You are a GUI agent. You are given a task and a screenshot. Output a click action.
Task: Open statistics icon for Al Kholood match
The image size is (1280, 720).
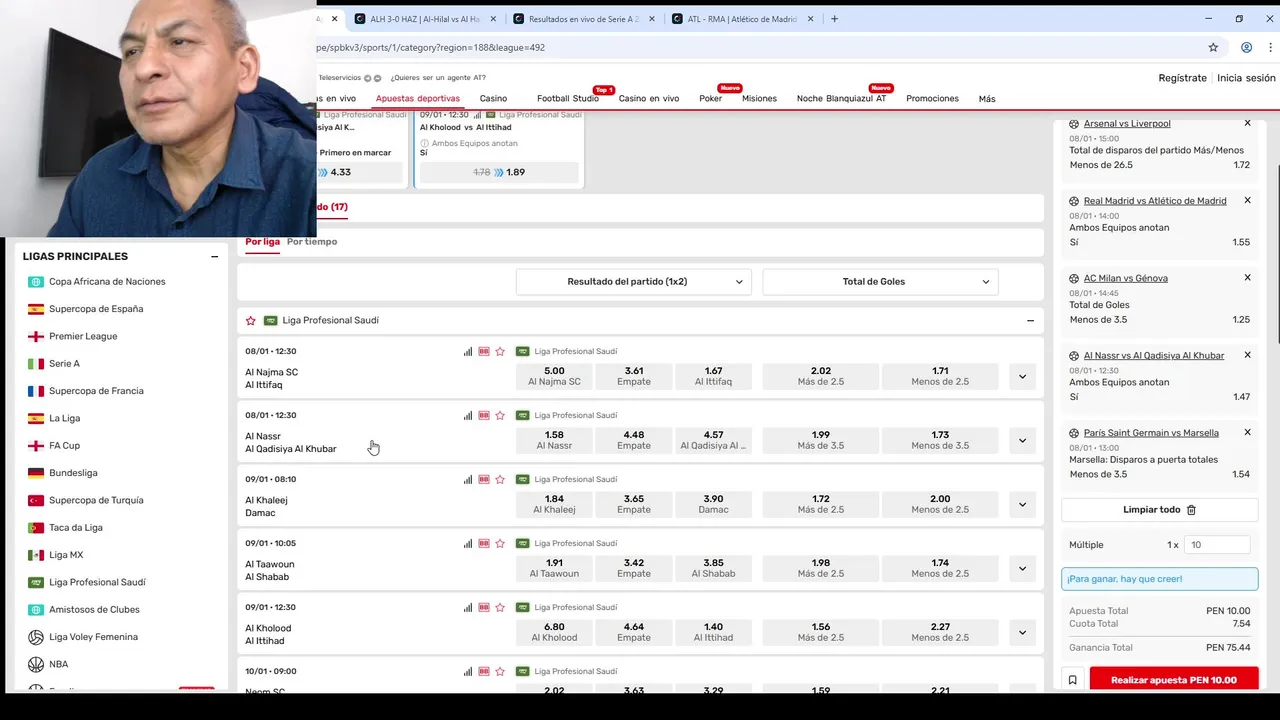[468, 608]
